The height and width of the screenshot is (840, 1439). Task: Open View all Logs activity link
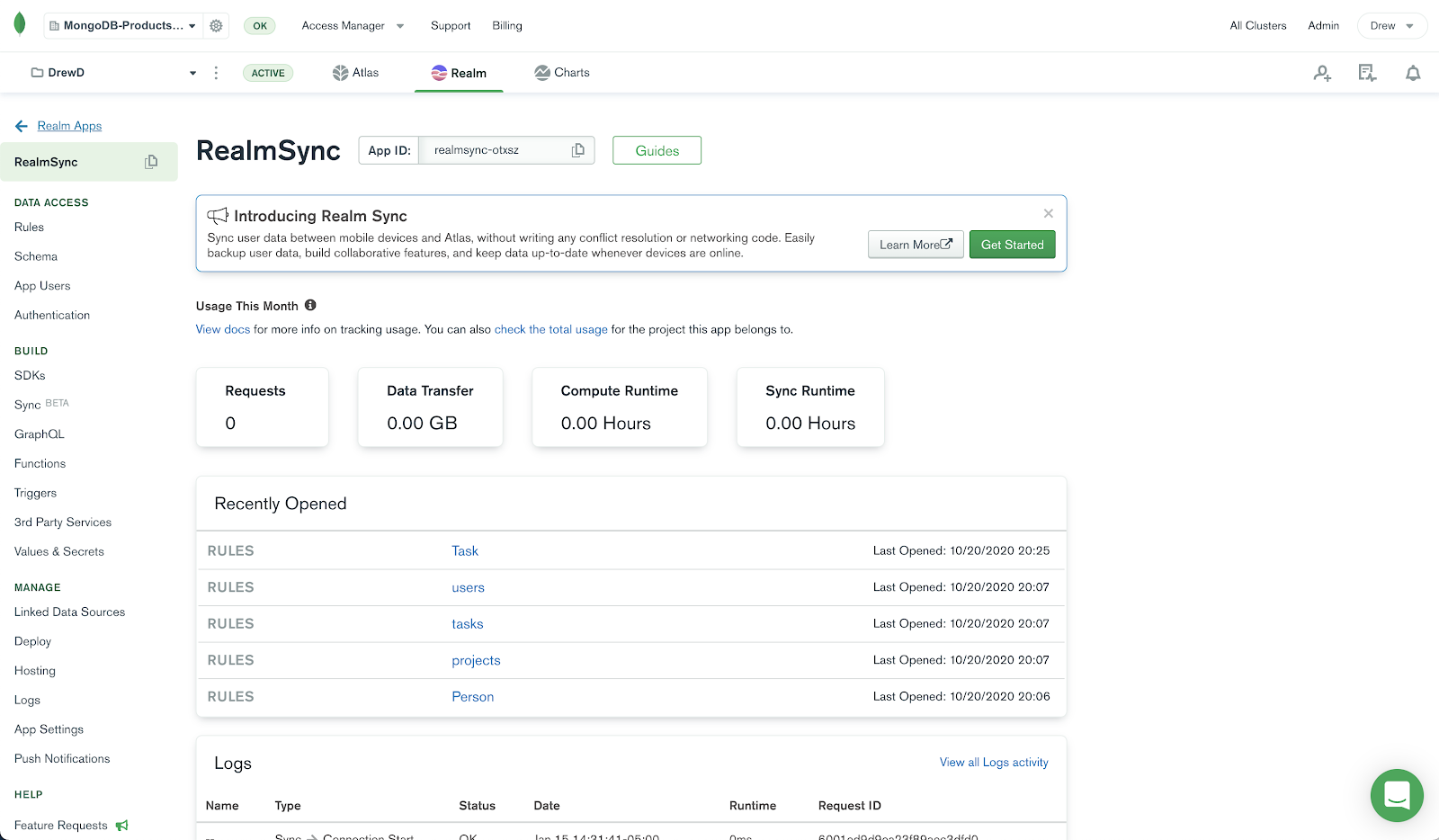coord(994,763)
